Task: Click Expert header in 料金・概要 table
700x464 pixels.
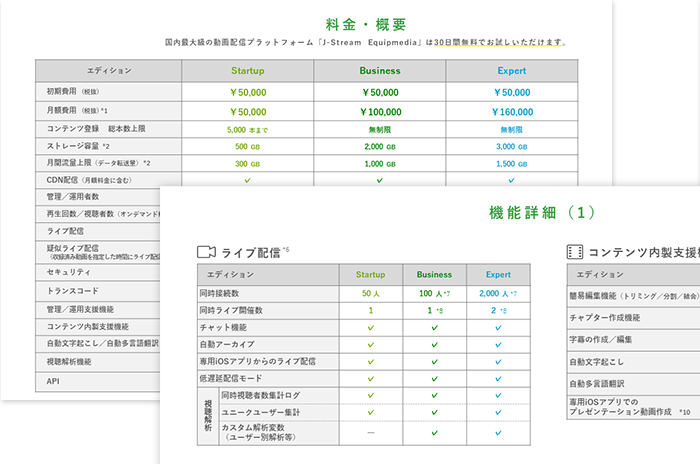Action: tap(512, 71)
